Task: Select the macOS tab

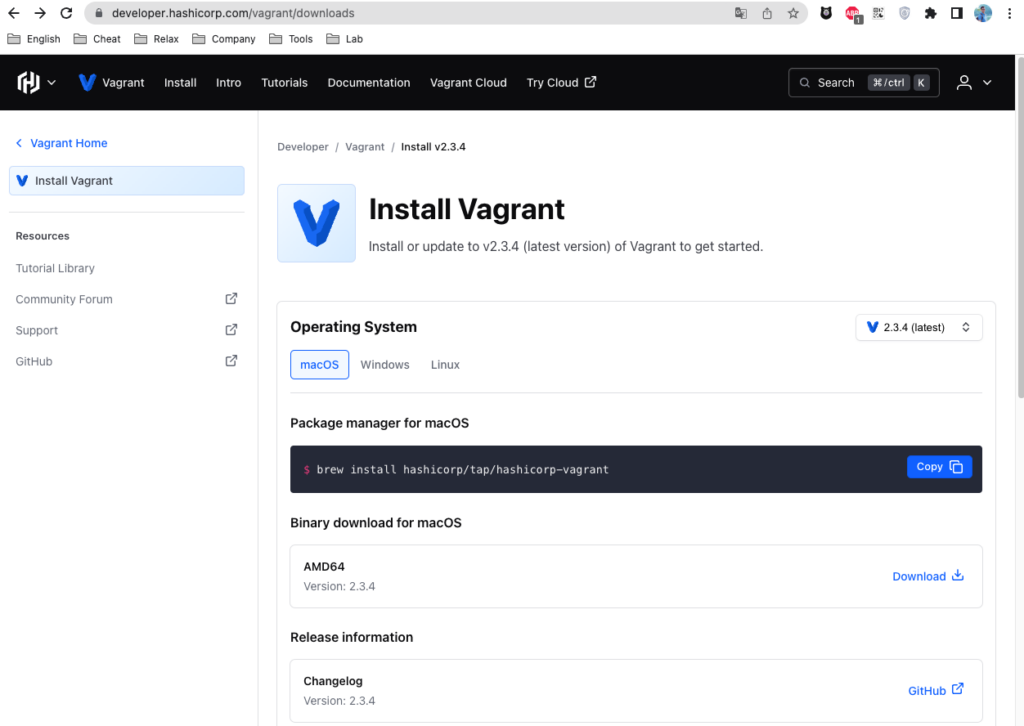Action: [319, 364]
